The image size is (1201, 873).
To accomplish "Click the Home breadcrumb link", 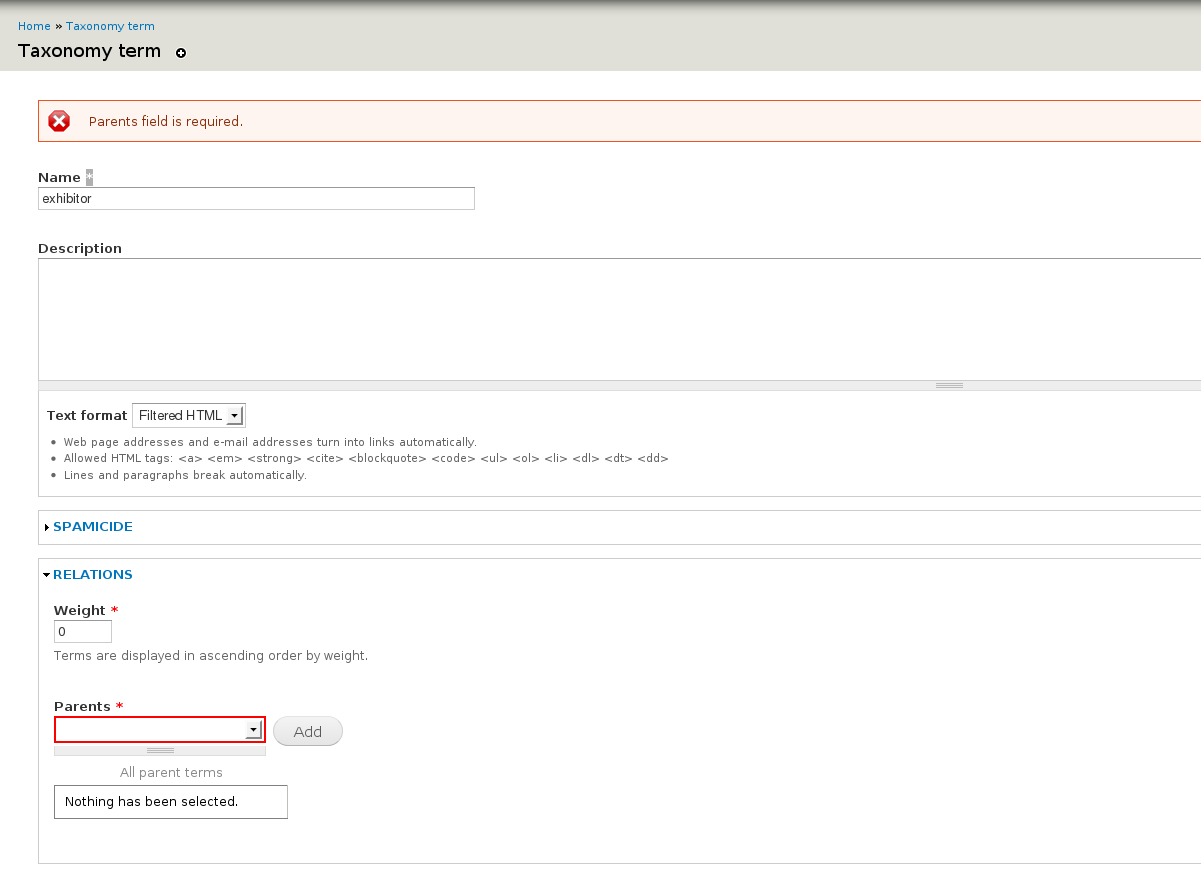I will pos(34,26).
